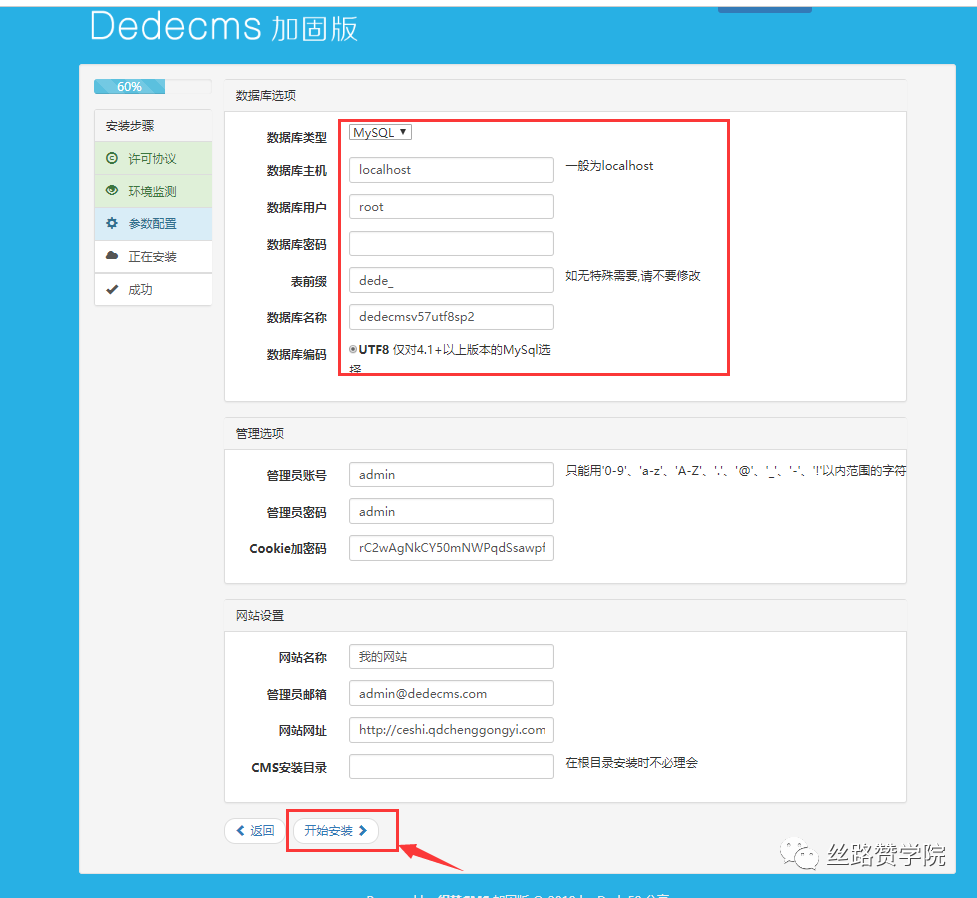Click the 管理选项 section heading
The image size is (977, 898).
(260, 433)
